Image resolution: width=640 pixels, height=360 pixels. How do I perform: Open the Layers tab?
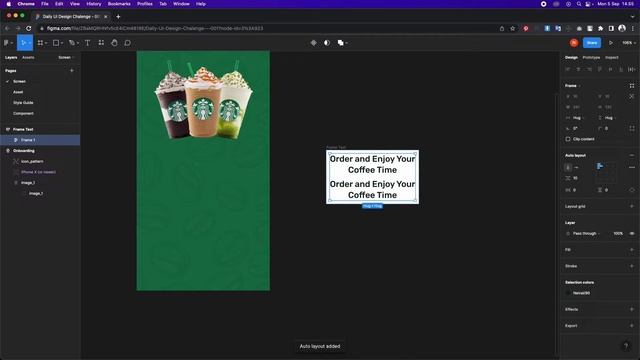(x=11, y=58)
